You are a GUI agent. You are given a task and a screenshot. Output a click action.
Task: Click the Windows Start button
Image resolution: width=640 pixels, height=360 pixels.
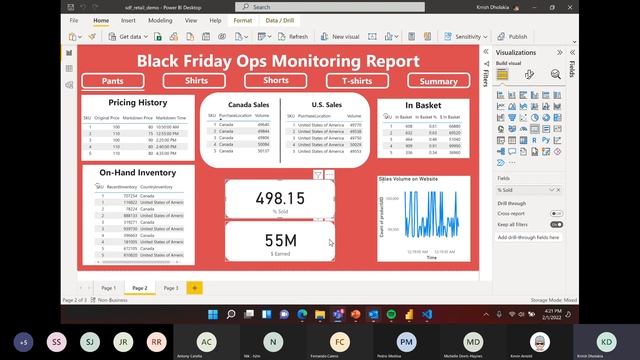[213, 314]
